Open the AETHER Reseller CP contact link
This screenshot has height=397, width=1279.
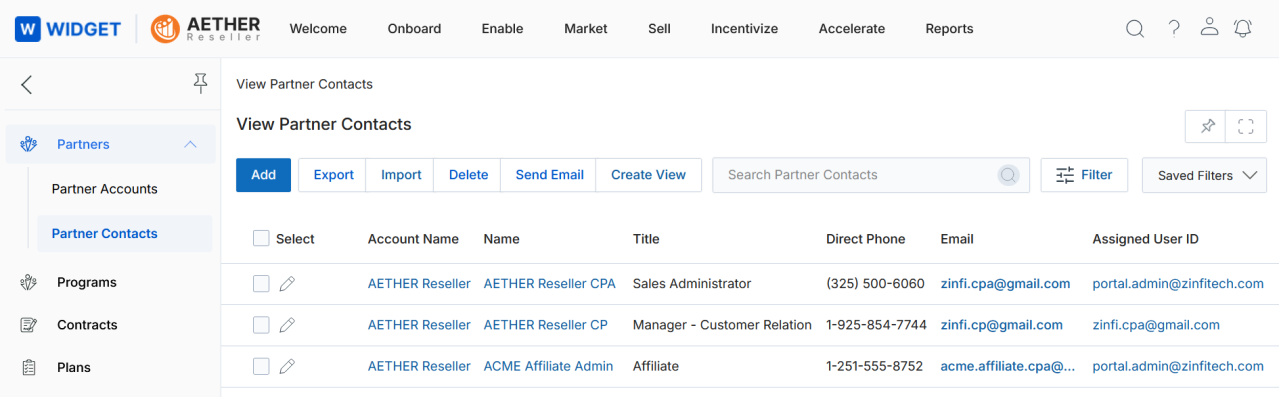pyautogui.click(x=545, y=325)
